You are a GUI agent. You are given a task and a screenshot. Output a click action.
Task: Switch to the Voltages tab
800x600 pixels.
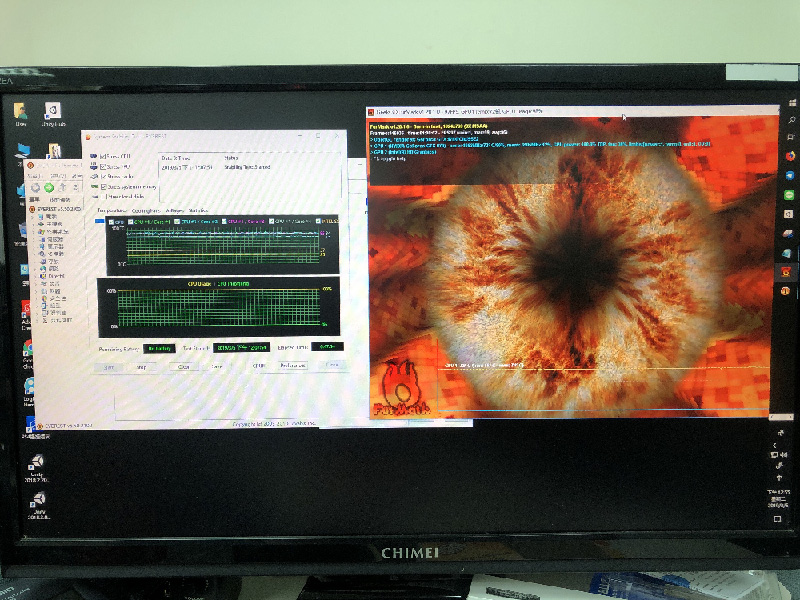(174, 210)
